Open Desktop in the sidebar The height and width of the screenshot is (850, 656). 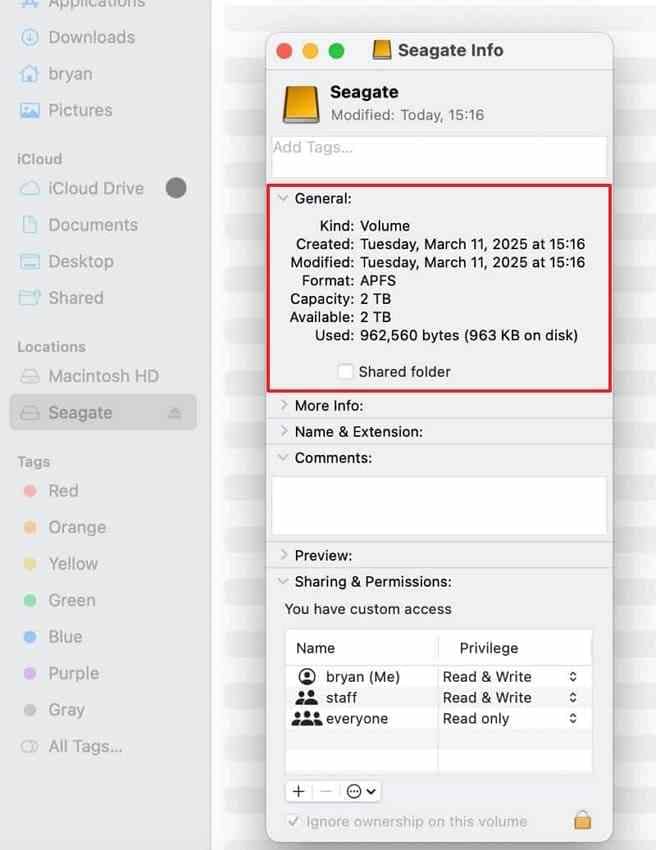[81, 261]
